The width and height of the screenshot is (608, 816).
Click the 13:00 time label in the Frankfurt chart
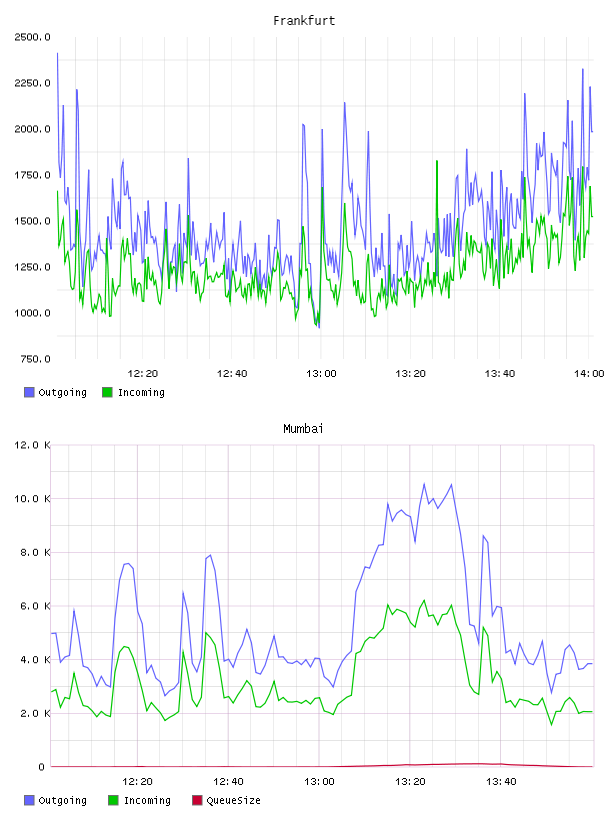[x=321, y=374]
